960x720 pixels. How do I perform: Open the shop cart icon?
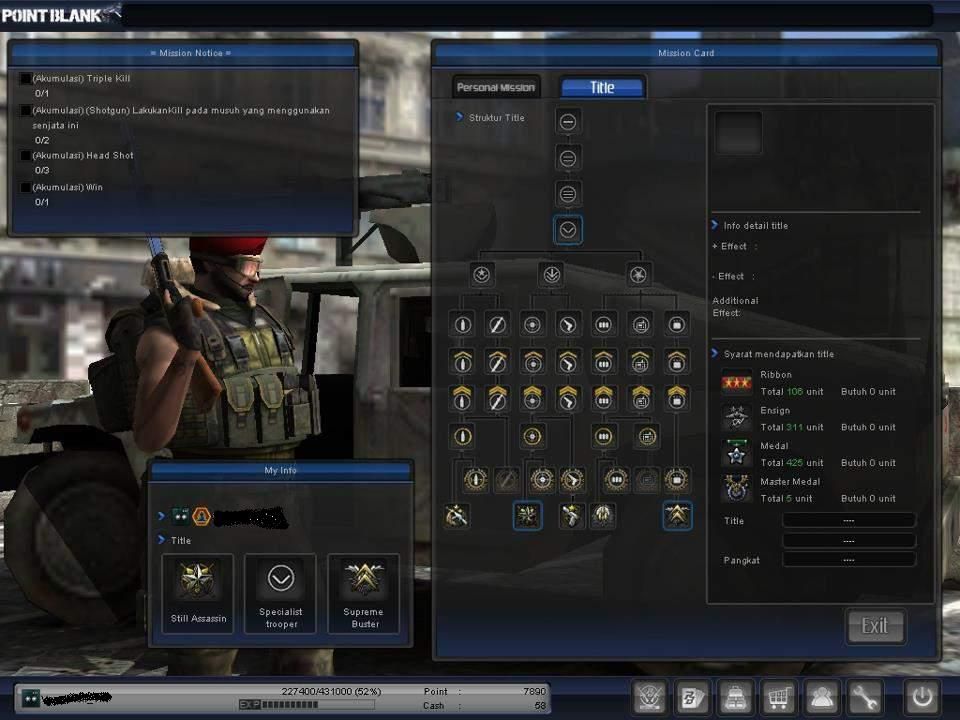pyautogui.click(x=778, y=697)
